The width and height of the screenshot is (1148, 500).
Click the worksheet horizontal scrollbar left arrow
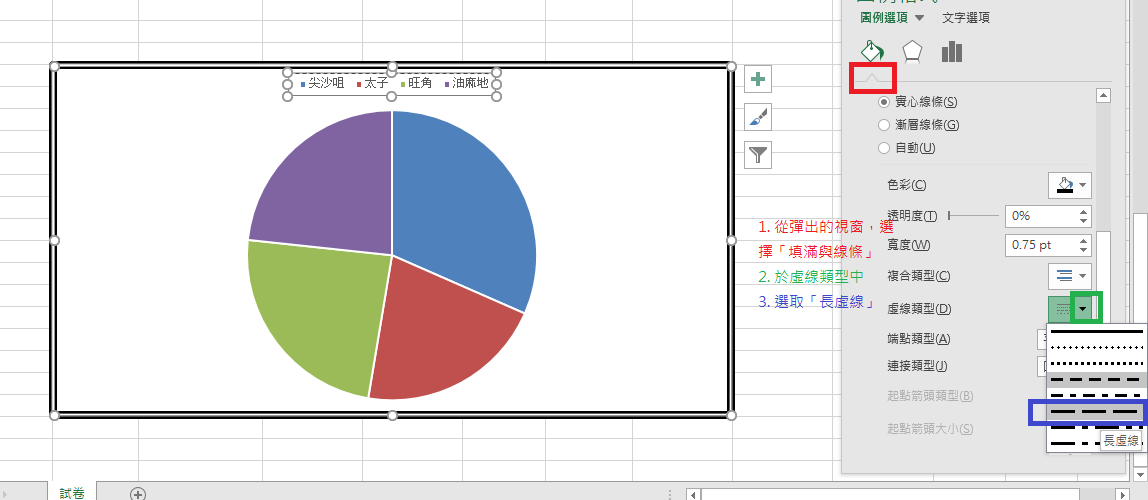[693, 495]
